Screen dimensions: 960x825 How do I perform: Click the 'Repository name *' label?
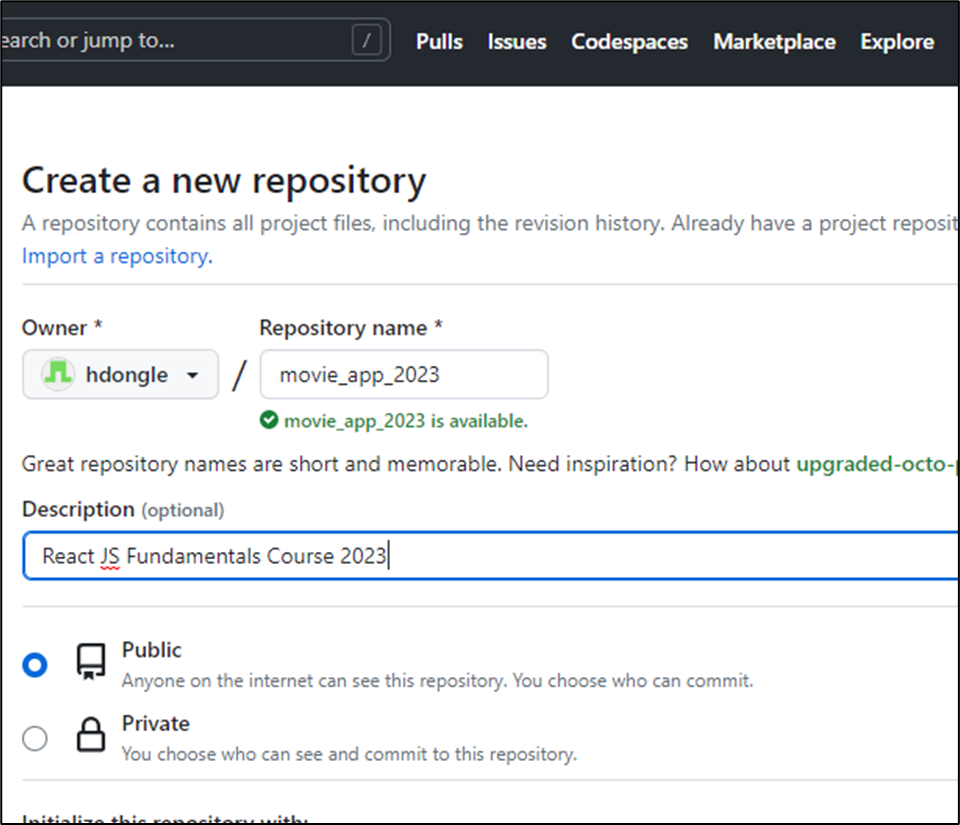[351, 327]
